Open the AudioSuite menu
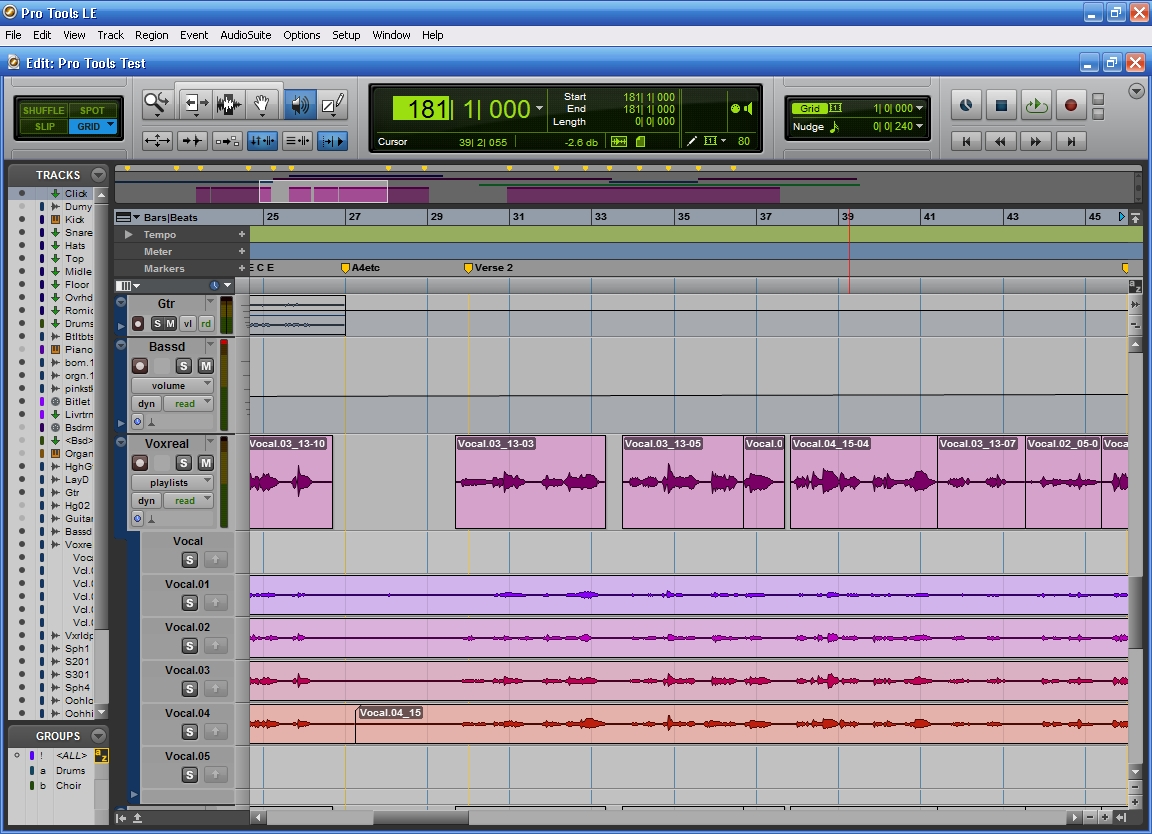Viewport: 1152px width, 834px height. (245, 35)
